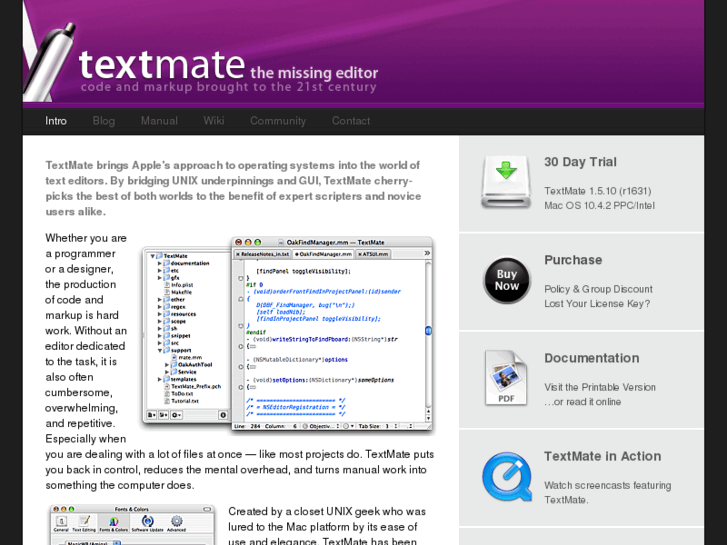Click Lost Your License Key? link
The width and height of the screenshot is (727, 545).
click(597, 303)
